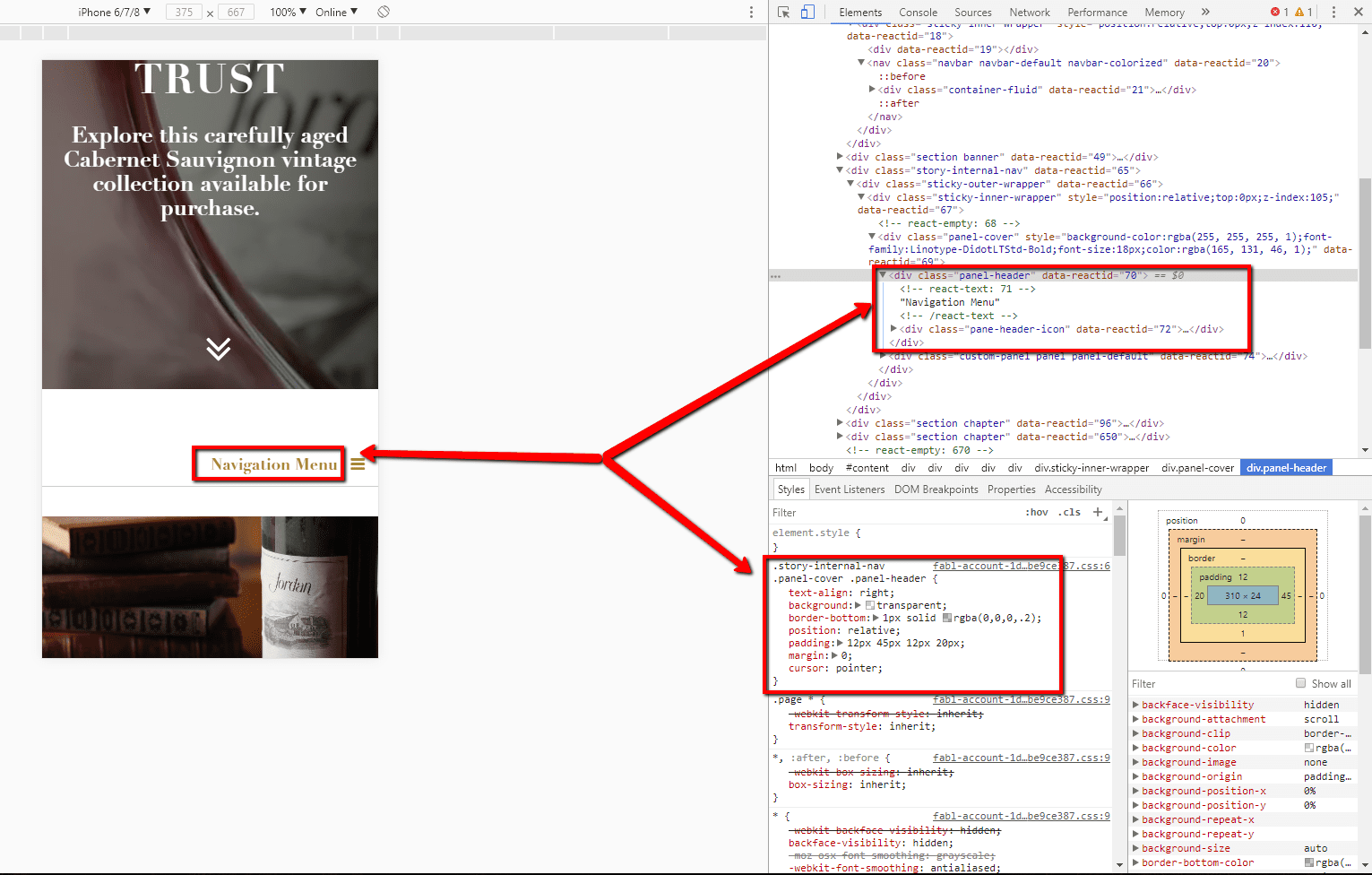Click the hamburger menu icon beside Navigation Menu
This screenshot has height=875, width=1372.
coord(358,464)
